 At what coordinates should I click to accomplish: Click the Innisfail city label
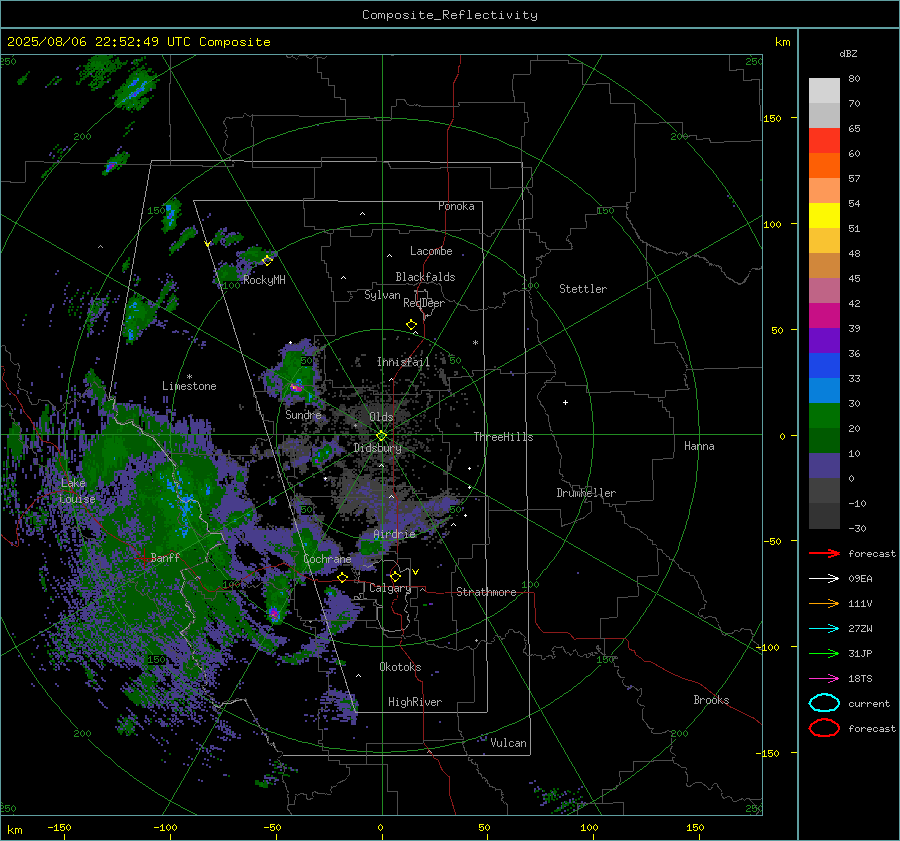pyautogui.click(x=403, y=362)
